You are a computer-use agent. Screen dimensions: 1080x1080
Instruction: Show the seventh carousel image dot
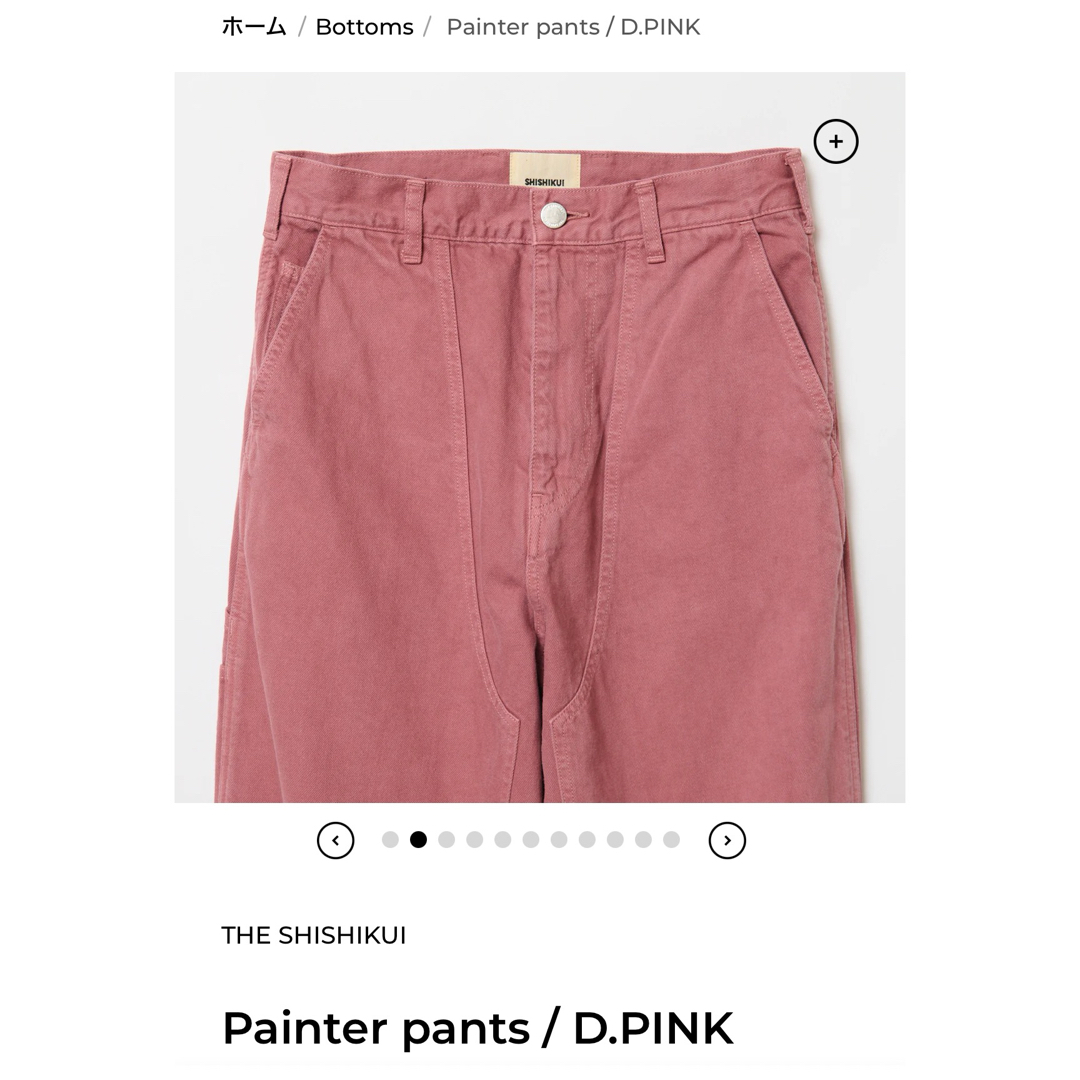(559, 840)
